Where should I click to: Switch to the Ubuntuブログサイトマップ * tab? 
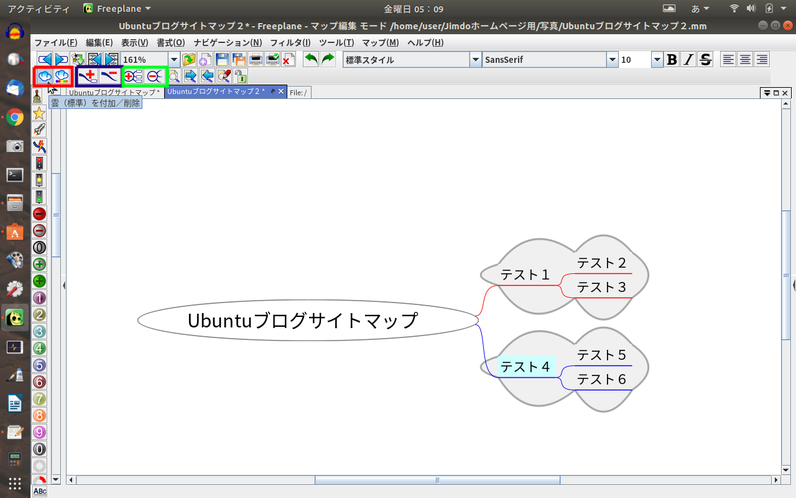pos(114,92)
